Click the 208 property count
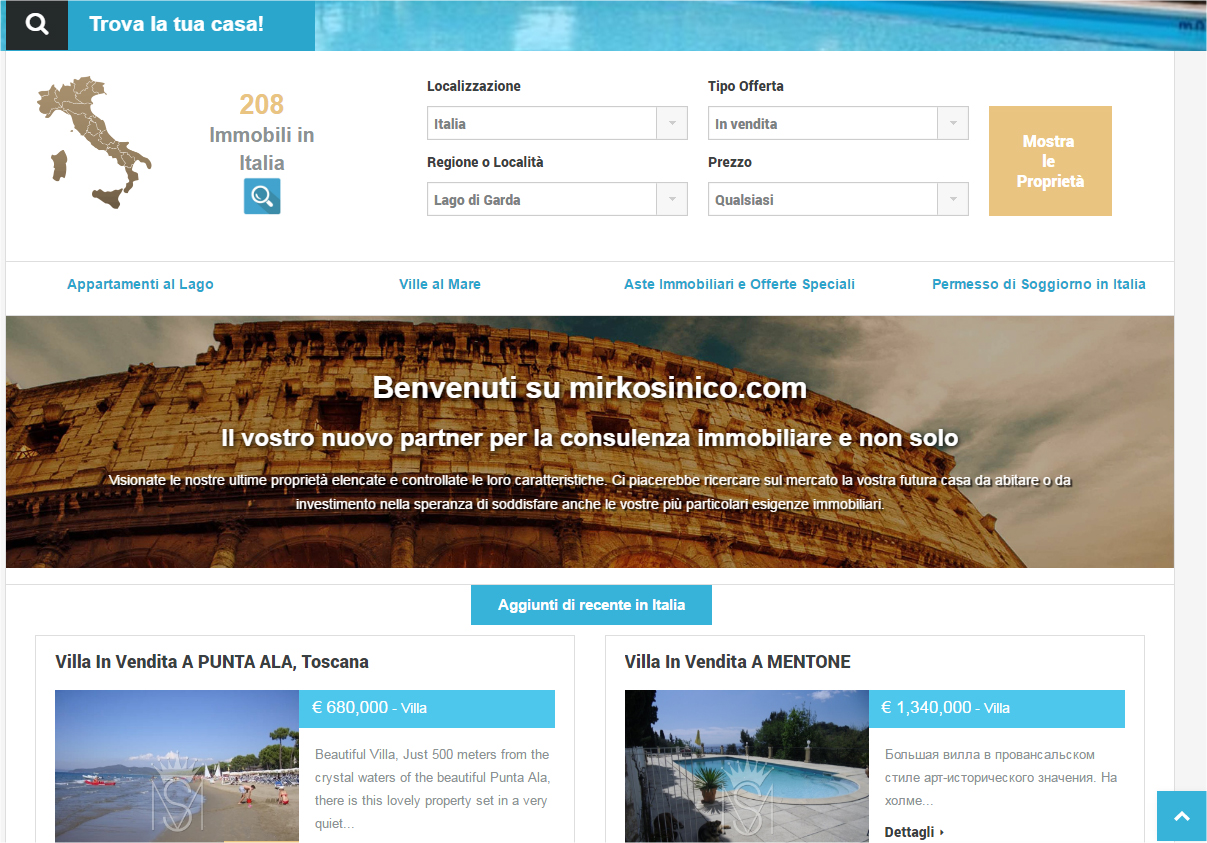Image resolution: width=1207 pixels, height=843 pixels. [262, 104]
